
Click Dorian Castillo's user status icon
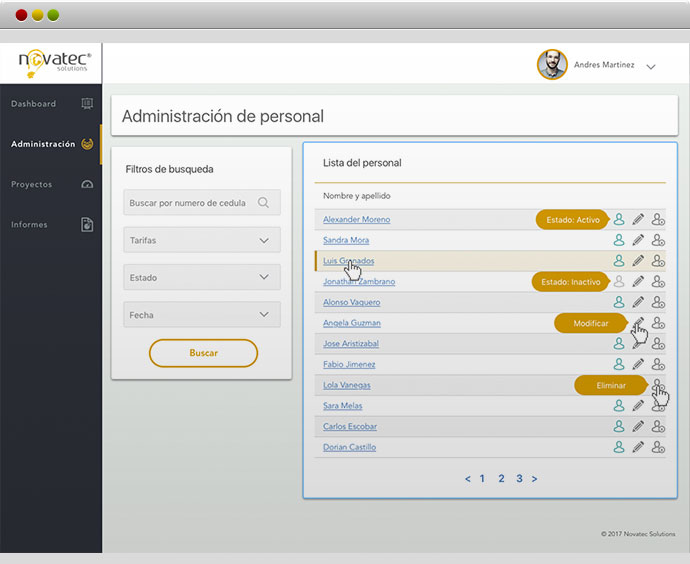[619, 447]
